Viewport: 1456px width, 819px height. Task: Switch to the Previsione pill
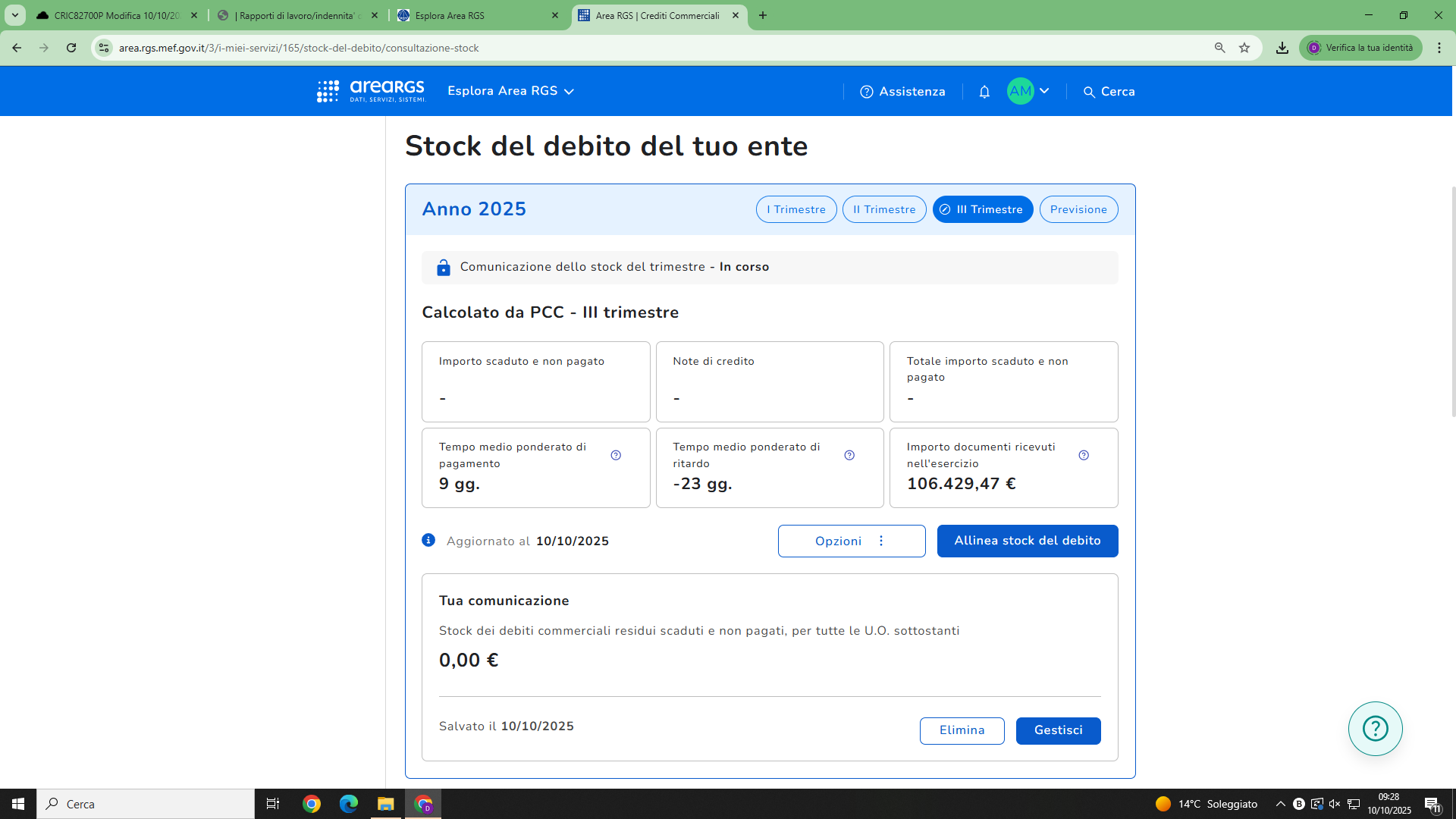coord(1078,209)
